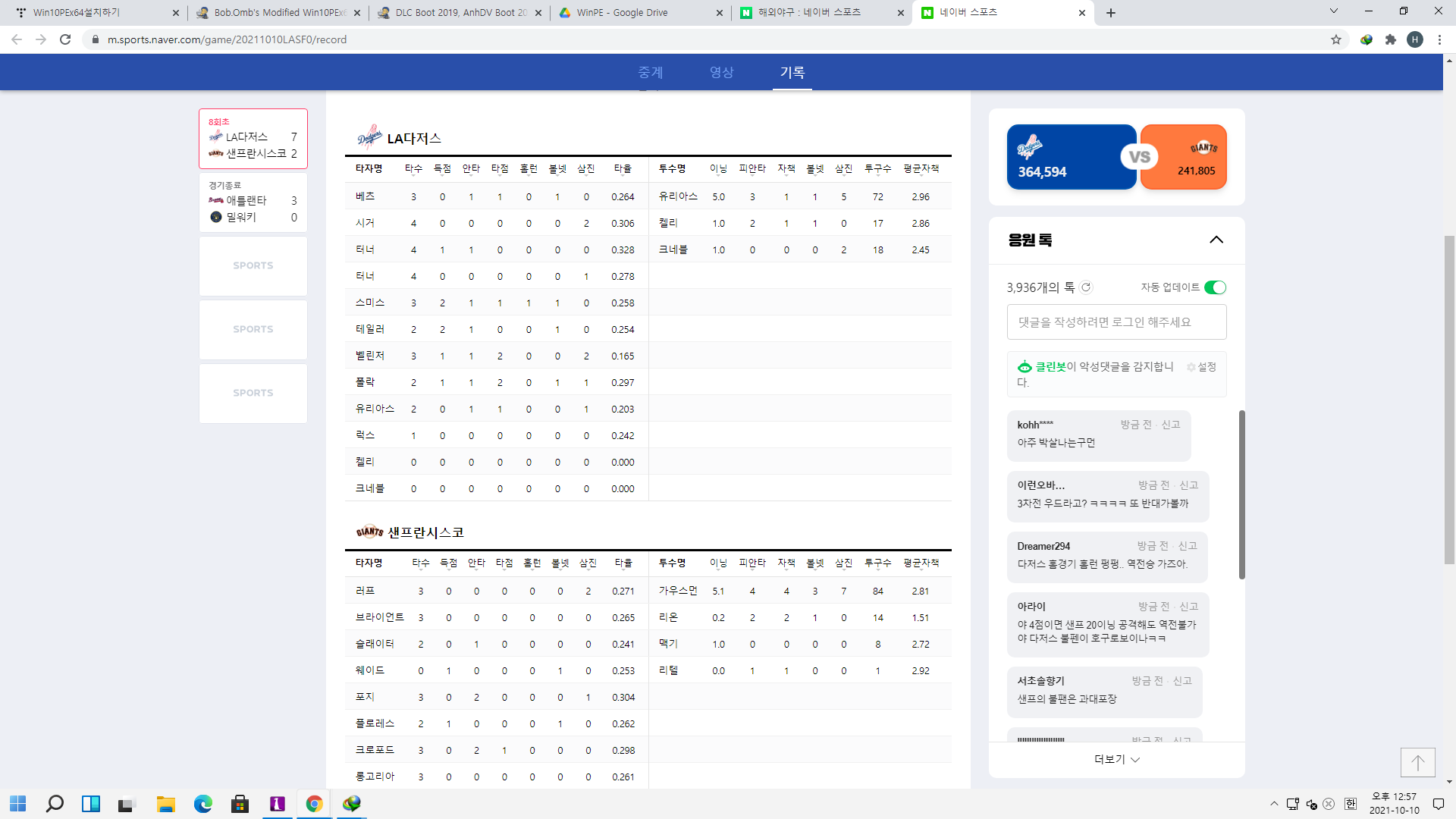Image resolution: width=1456 pixels, height=819 pixels.
Task: Show hidden system tray icons chevron
Action: [1274, 804]
